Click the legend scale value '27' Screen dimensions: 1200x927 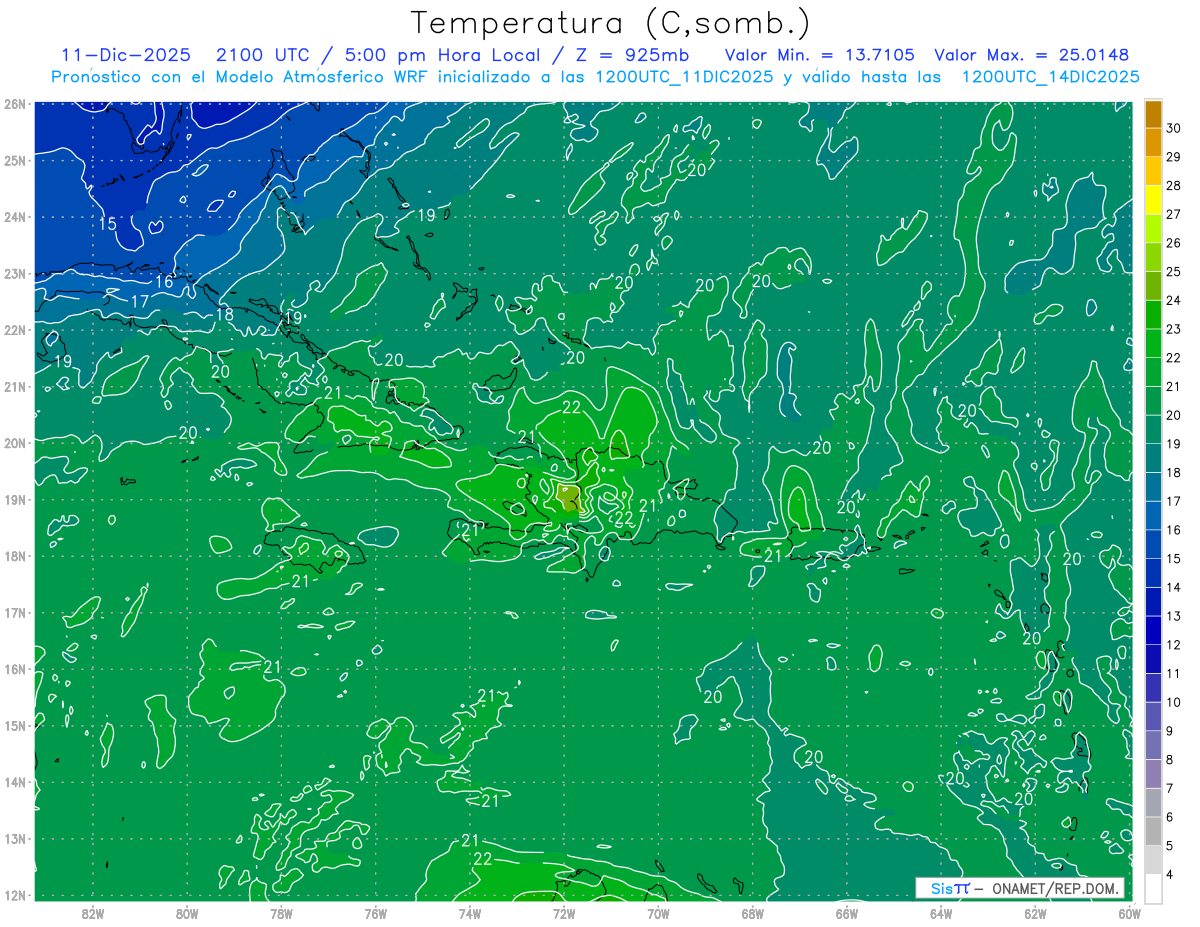pos(1173,214)
